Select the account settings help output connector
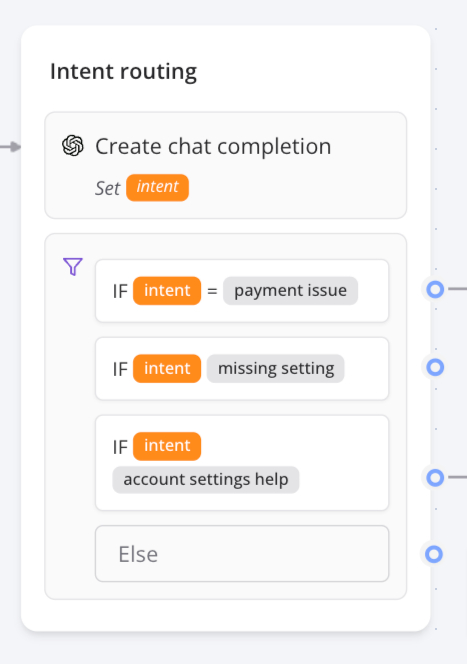 point(435,478)
